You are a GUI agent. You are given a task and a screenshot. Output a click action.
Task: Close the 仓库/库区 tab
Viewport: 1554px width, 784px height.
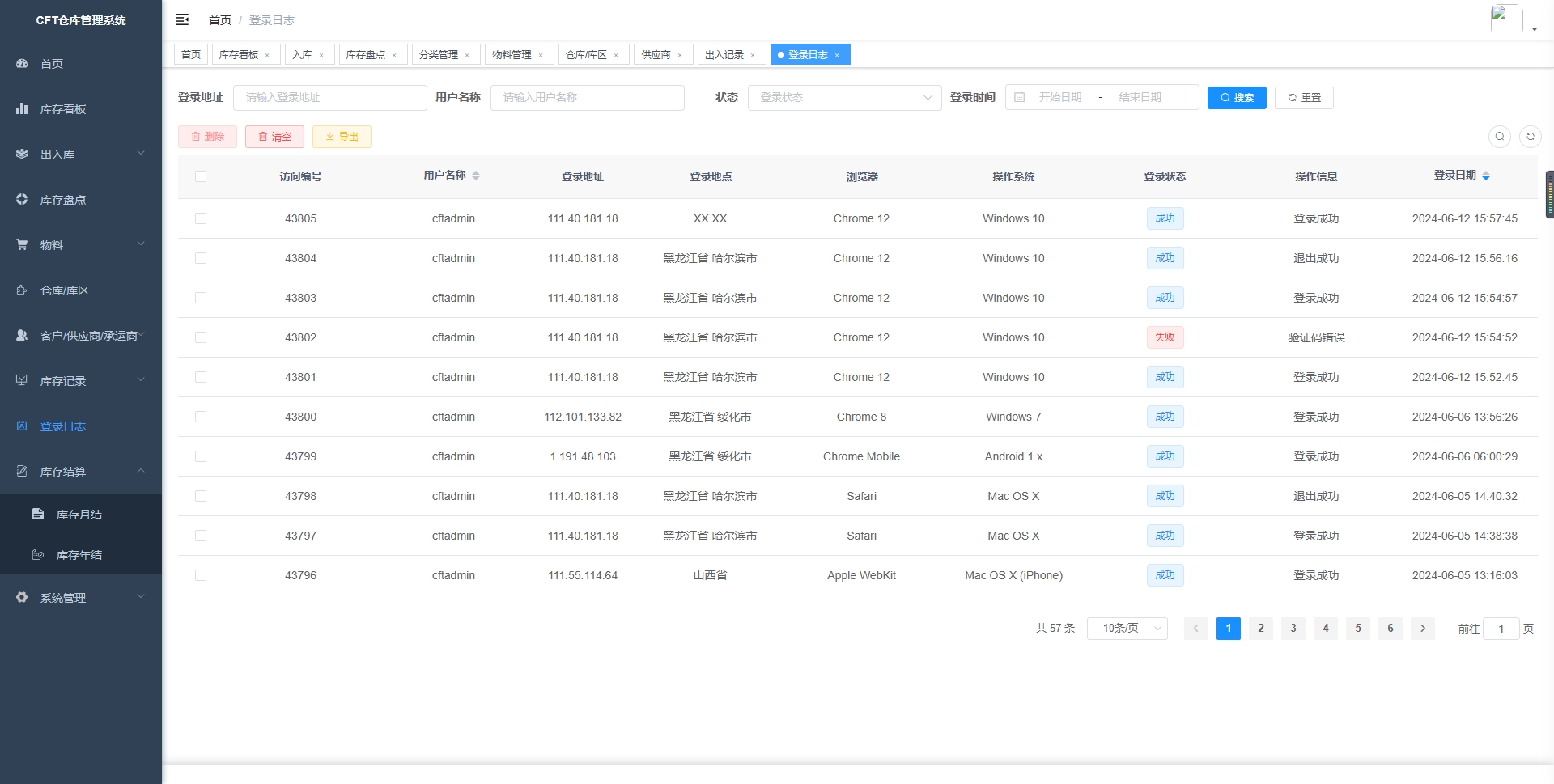point(616,55)
